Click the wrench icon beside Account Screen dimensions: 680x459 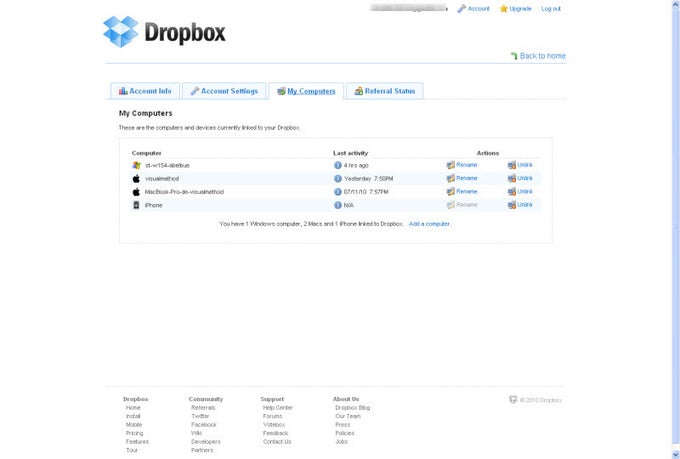tap(461, 9)
